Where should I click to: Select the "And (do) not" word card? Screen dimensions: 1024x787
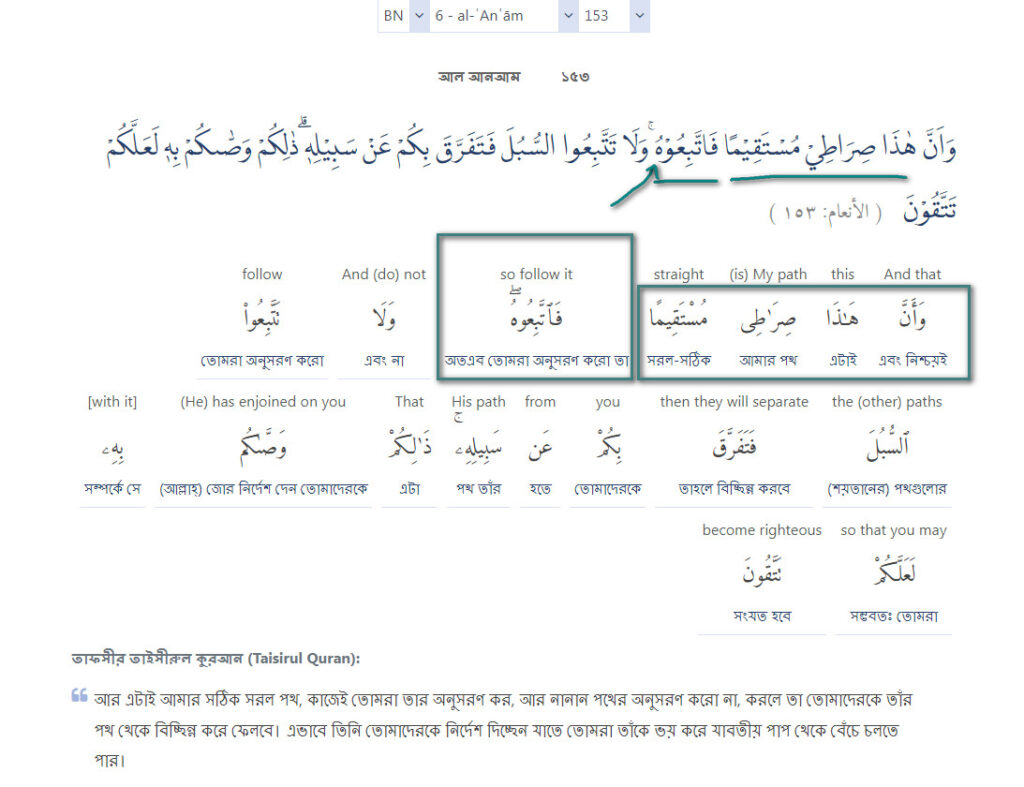(383, 320)
